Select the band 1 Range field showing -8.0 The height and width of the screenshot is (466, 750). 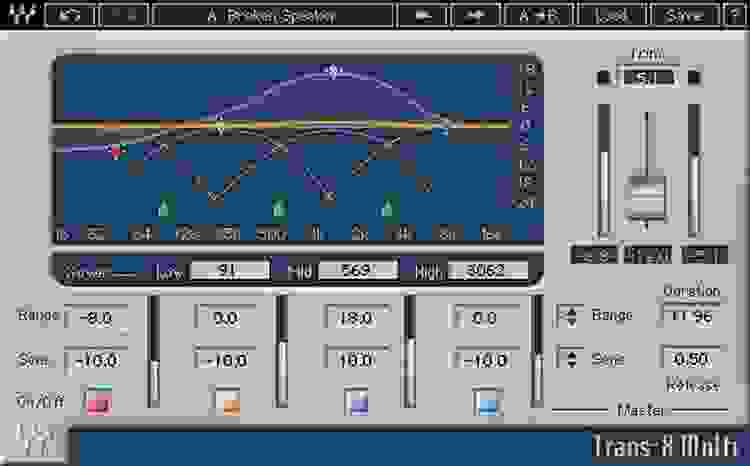point(96,317)
